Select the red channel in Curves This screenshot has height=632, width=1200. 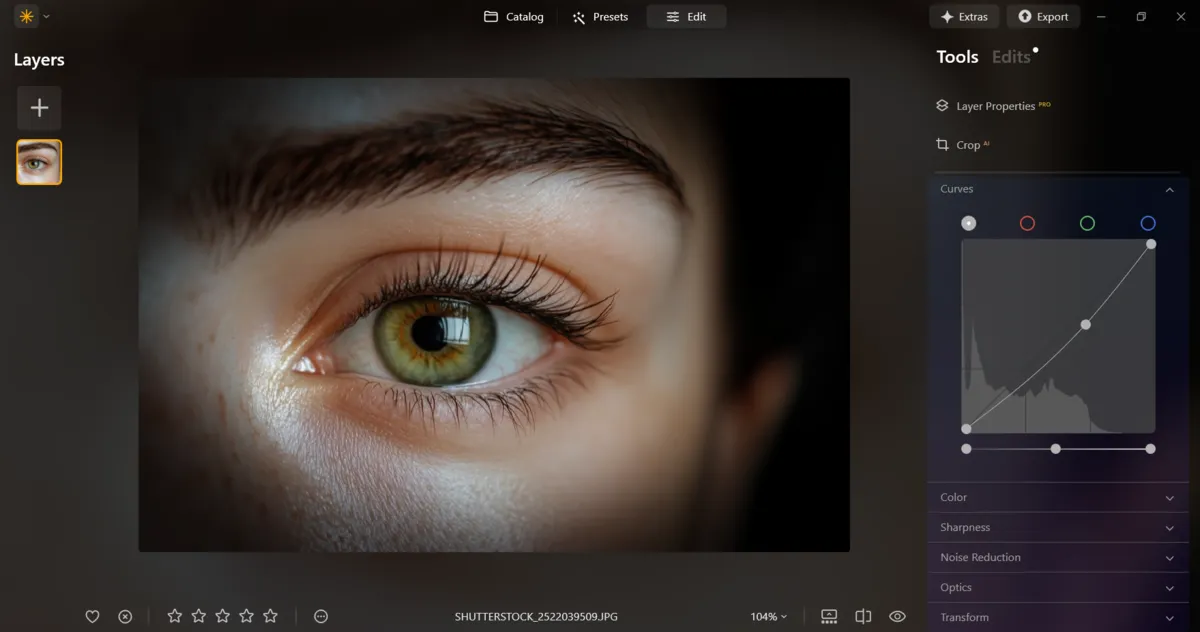pos(1027,223)
